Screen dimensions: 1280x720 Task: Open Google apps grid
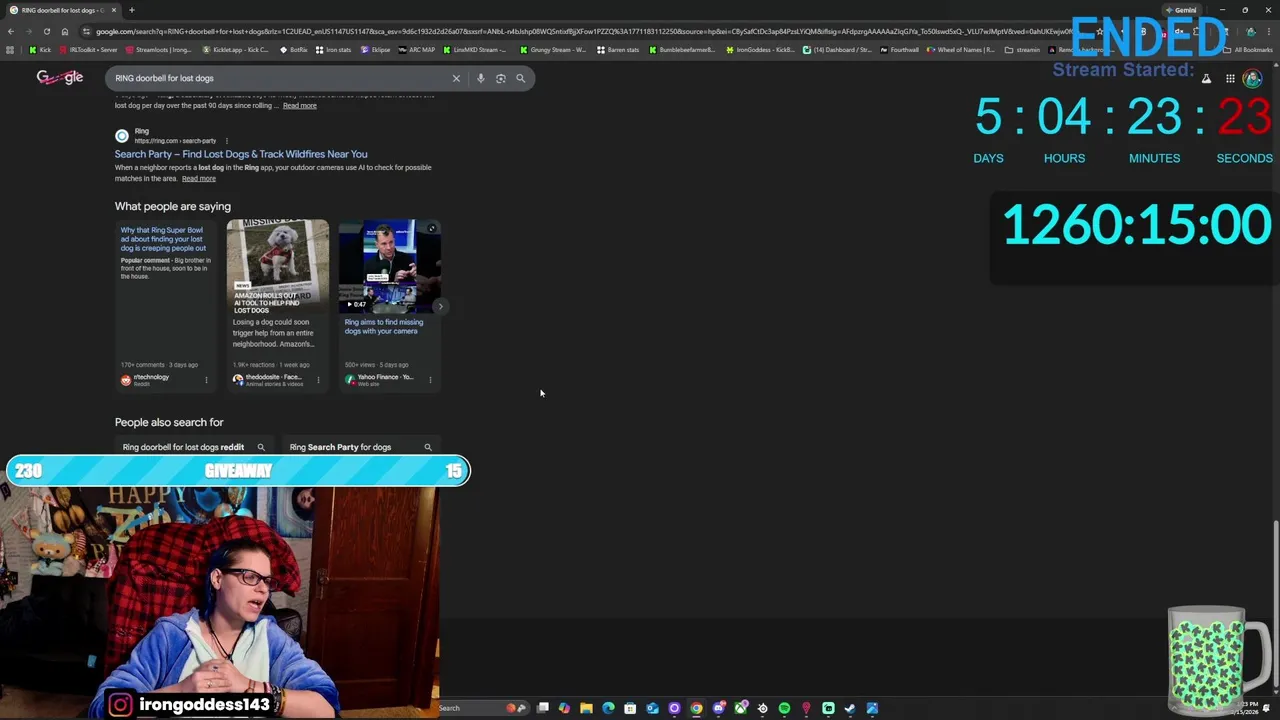coord(1230,78)
